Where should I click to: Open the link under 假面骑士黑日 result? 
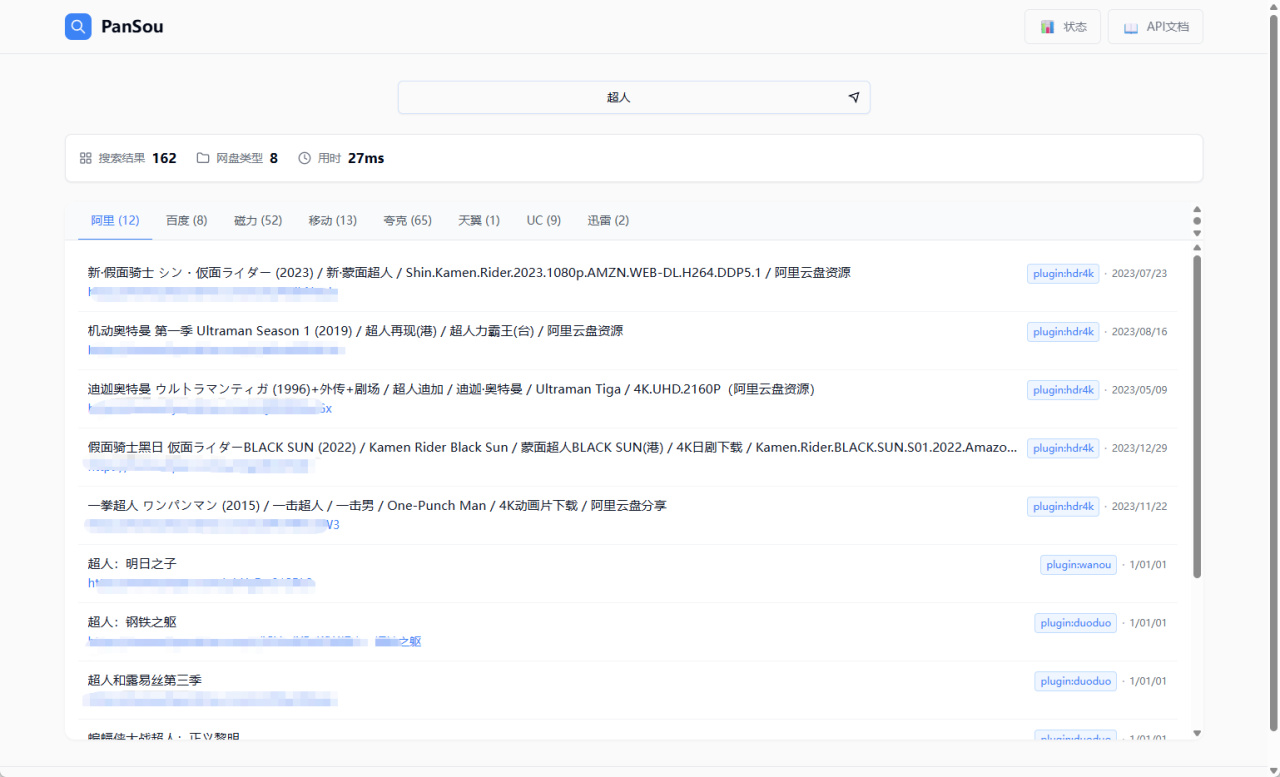200,466
